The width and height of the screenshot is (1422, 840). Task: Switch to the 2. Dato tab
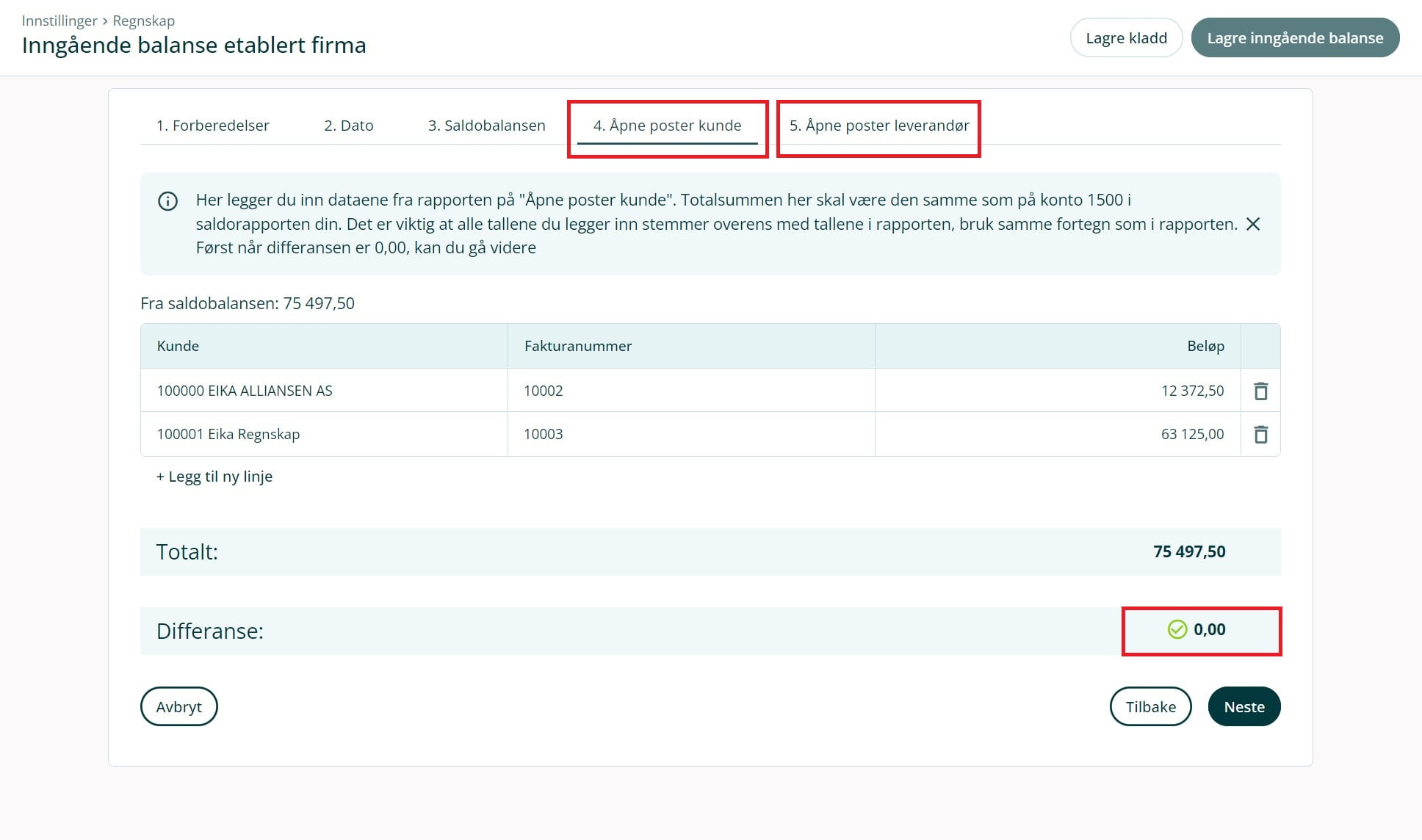pyautogui.click(x=348, y=126)
